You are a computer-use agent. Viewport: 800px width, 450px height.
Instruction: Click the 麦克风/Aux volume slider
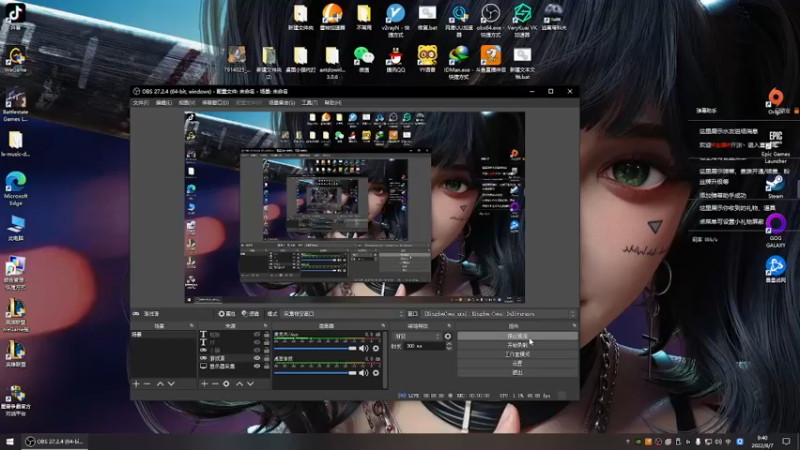pyautogui.click(x=315, y=348)
